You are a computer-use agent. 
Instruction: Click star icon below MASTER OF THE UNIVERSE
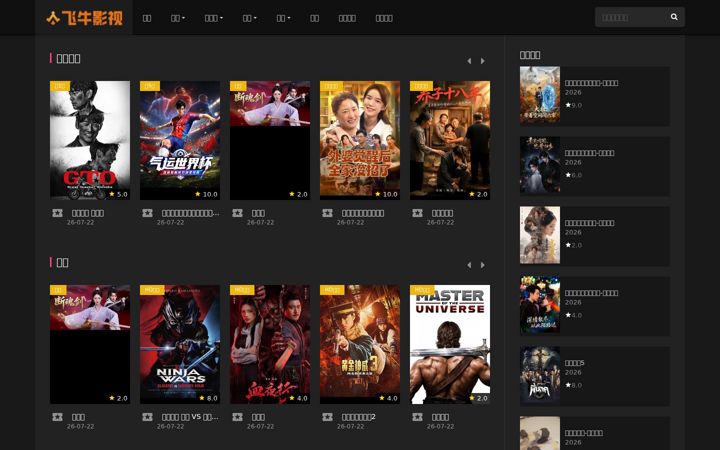pyautogui.click(x=417, y=417)
